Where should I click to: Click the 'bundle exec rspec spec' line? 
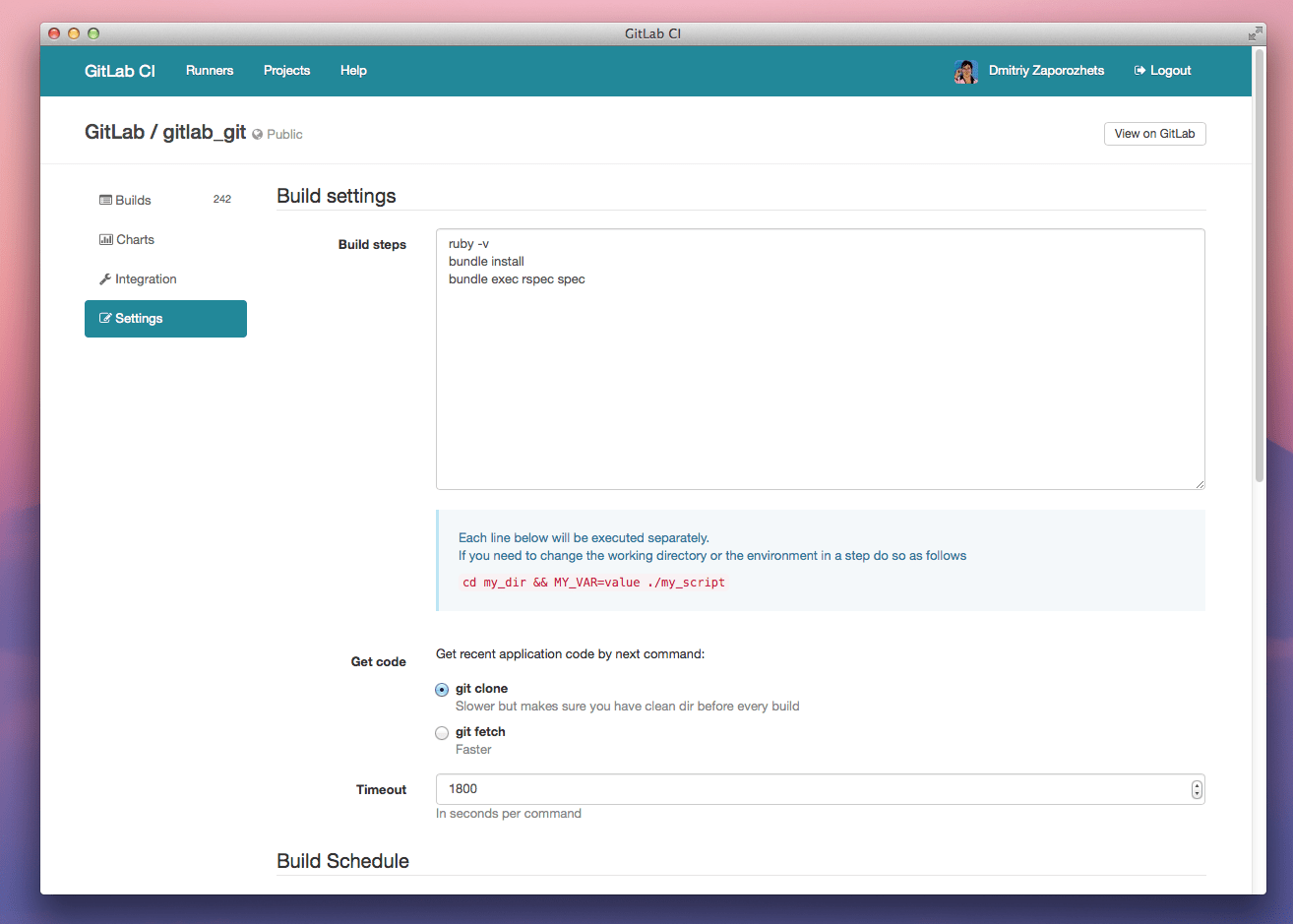point(517,279)
